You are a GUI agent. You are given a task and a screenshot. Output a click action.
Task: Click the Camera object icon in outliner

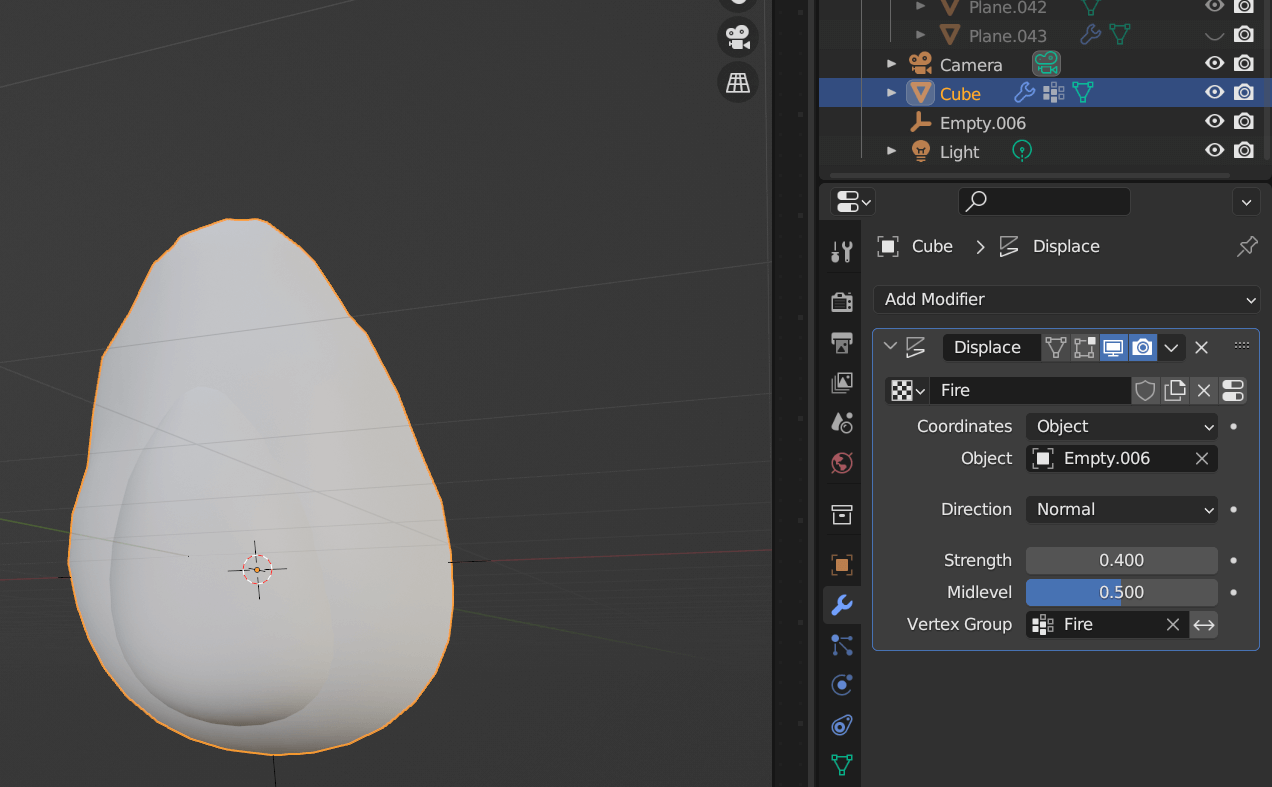pyautogui.click(x=920, y=64)
